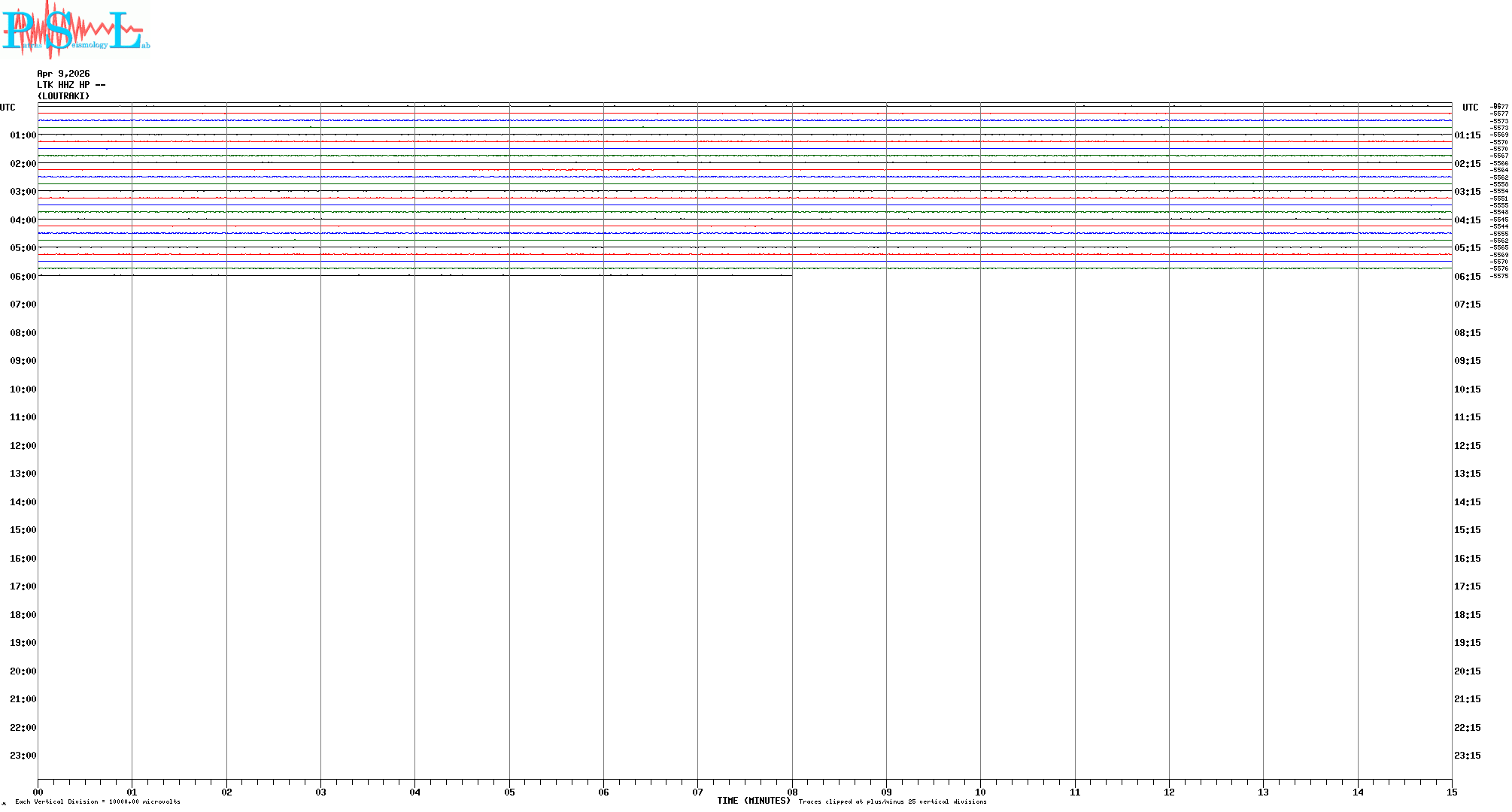Click the traces clipped footnote text
This screenshot has width=1512, height=812.
click(x=892, y=802)
